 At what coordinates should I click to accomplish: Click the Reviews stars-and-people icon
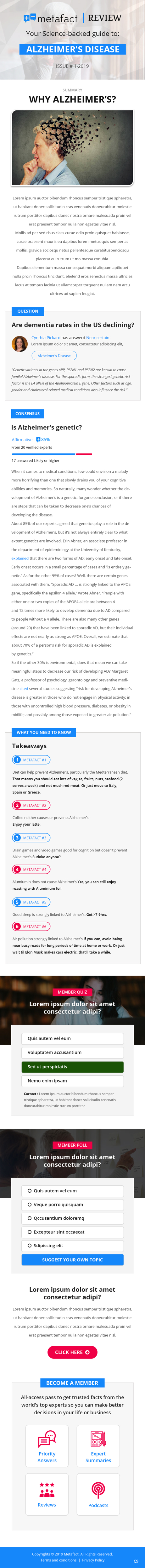point(47,1490)
